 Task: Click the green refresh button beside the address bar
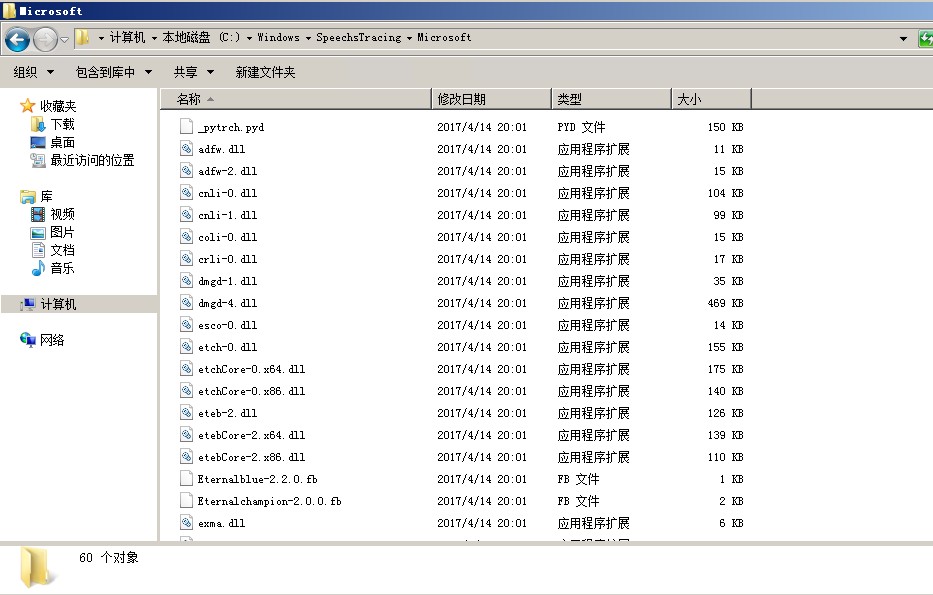(x=926, y=39)
